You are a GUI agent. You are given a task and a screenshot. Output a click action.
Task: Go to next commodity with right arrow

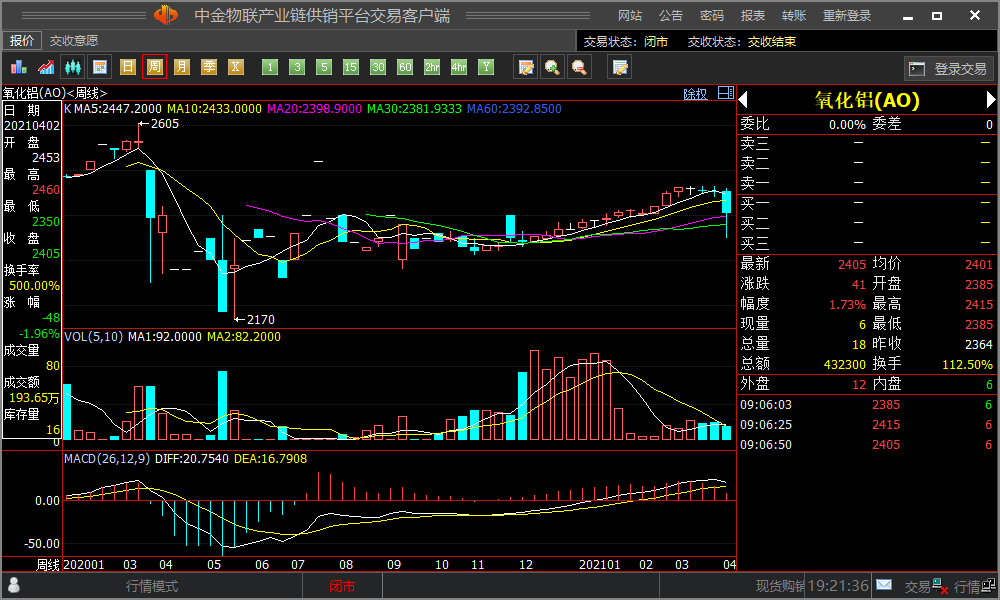pos(990,100)
